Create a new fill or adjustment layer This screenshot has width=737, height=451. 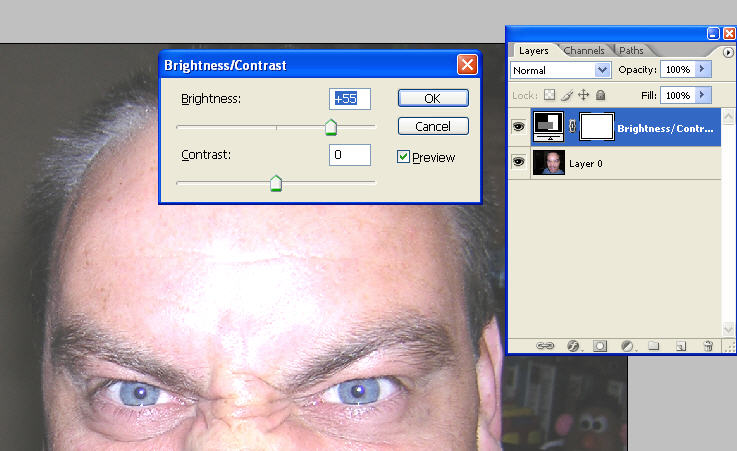click(627, 346)
